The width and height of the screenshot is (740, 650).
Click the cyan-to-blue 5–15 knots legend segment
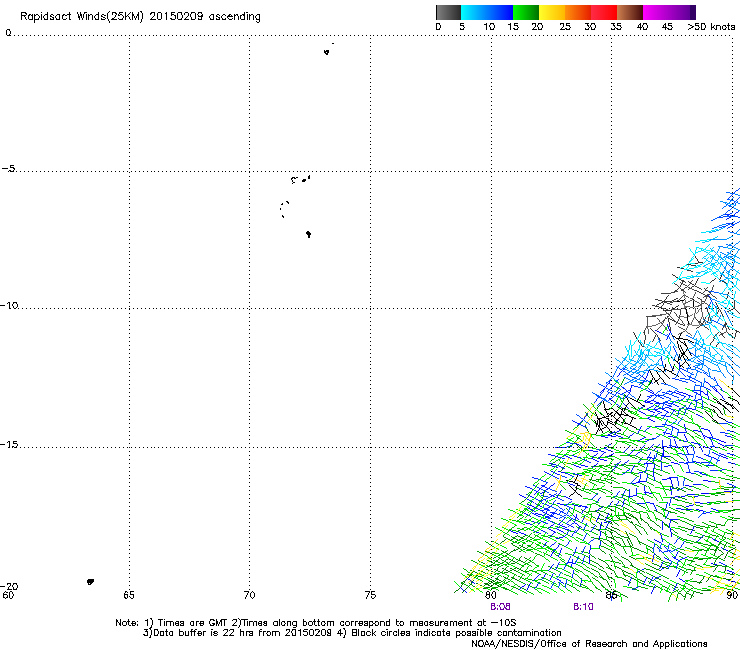487,12
